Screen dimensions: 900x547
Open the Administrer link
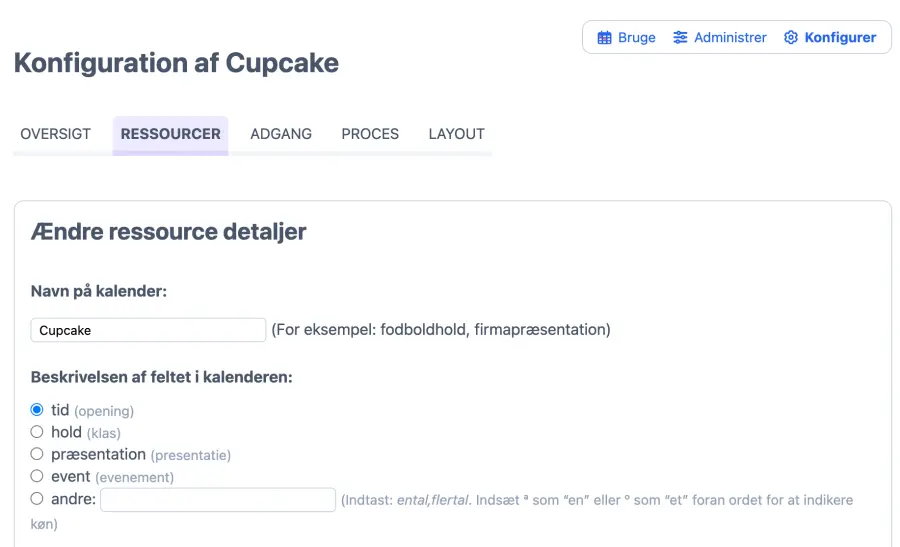730,38
